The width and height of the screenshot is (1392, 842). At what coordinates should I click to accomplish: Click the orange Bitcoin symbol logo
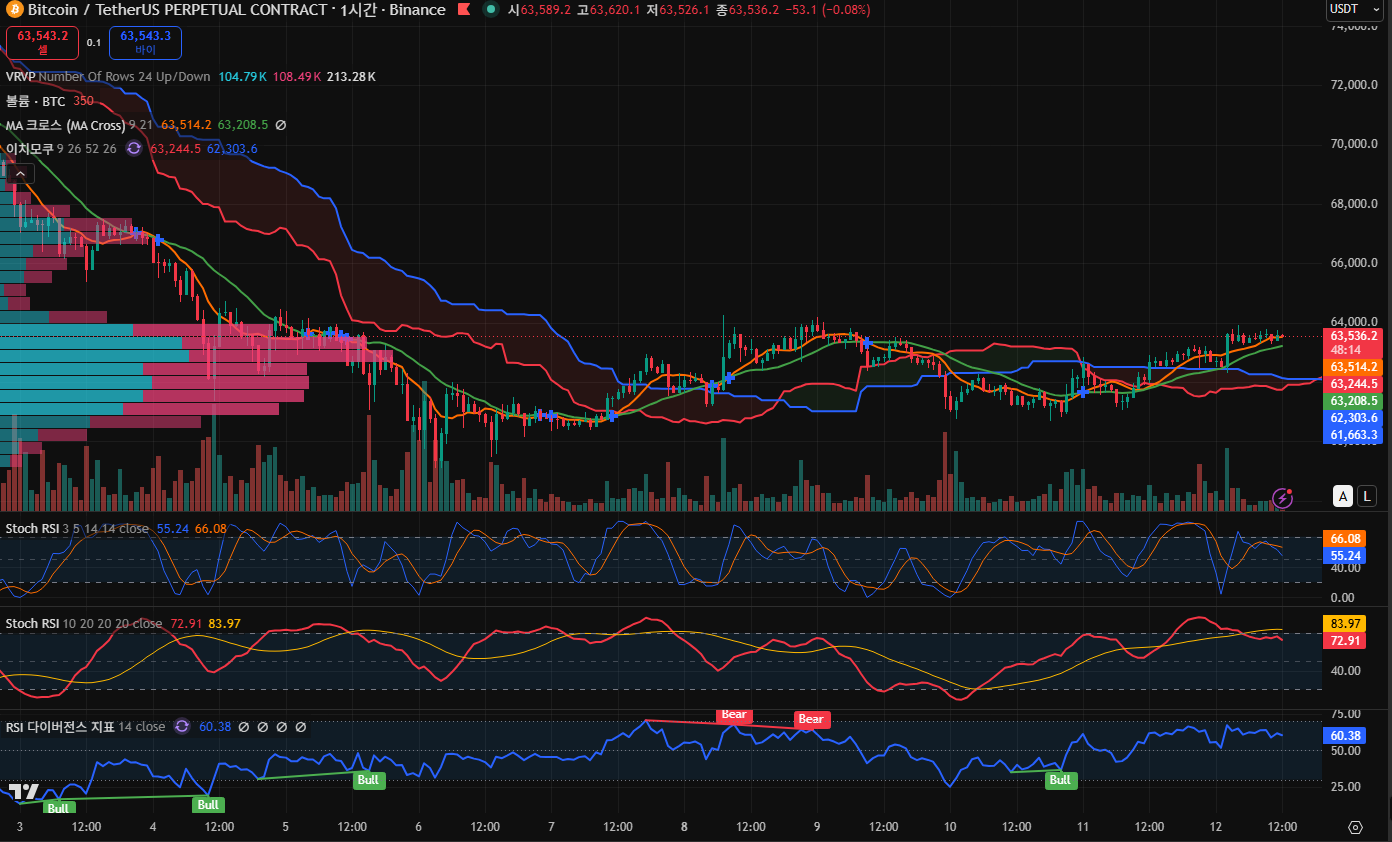pos(15,10)
